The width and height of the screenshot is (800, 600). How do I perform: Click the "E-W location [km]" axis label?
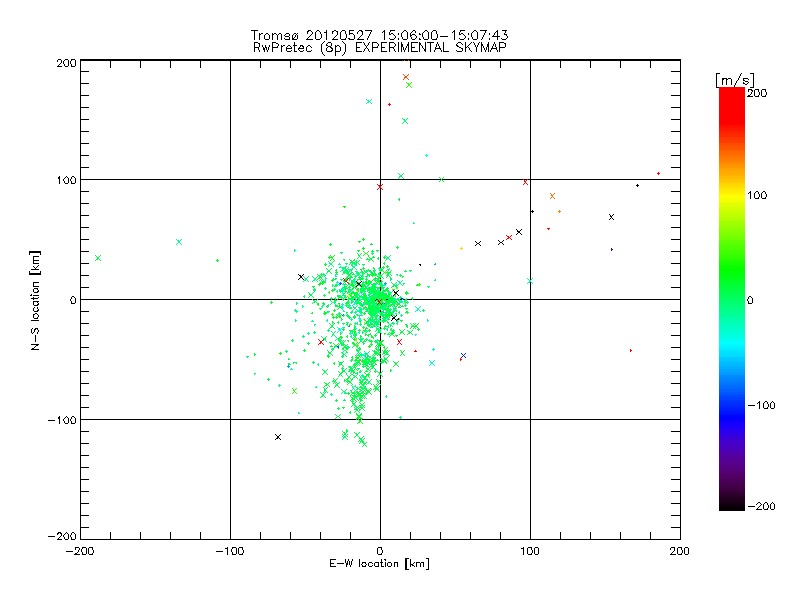[379, 564]
